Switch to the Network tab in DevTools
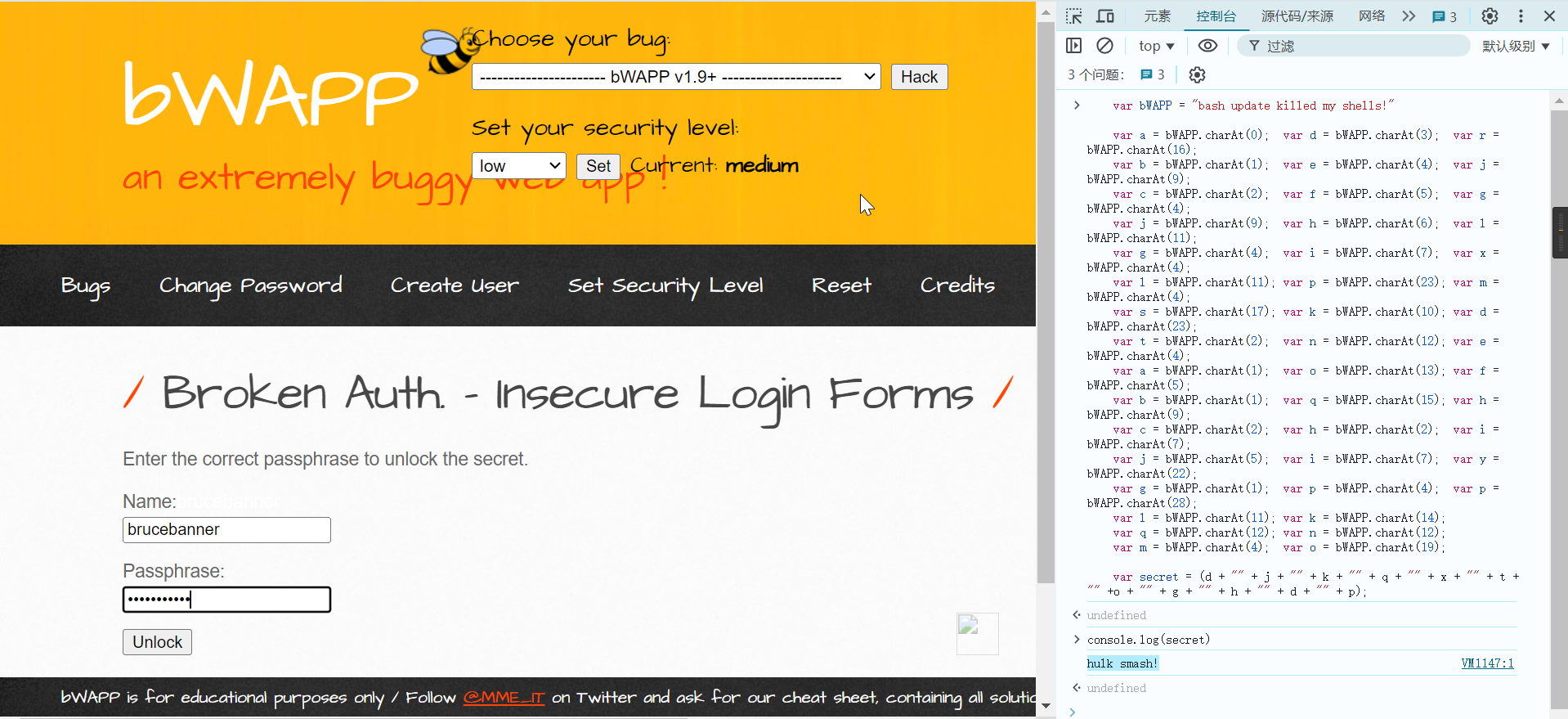Screen dimensions: 1568x719 1371,16
